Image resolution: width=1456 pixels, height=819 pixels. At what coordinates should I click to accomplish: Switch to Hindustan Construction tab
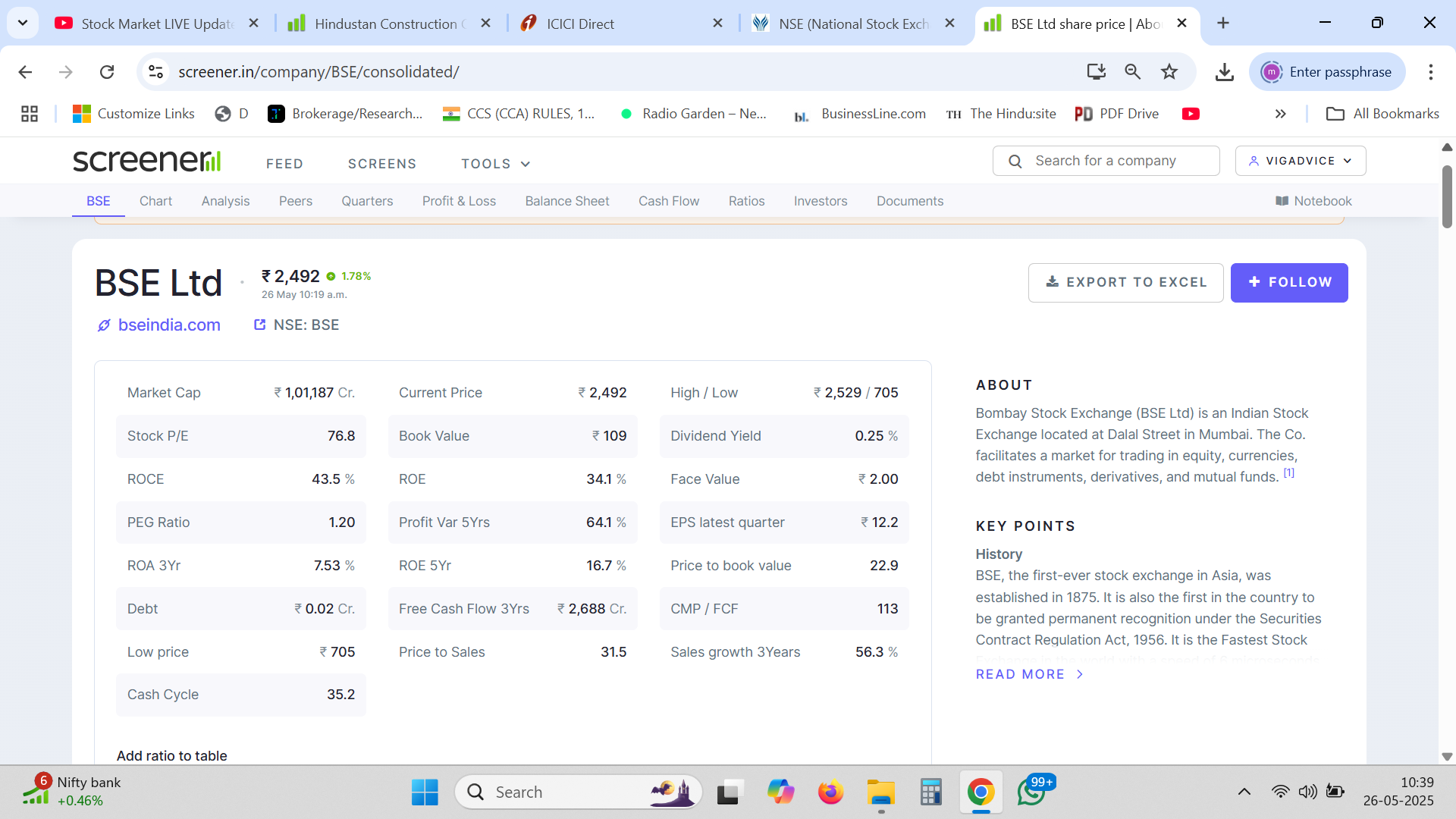390,24
